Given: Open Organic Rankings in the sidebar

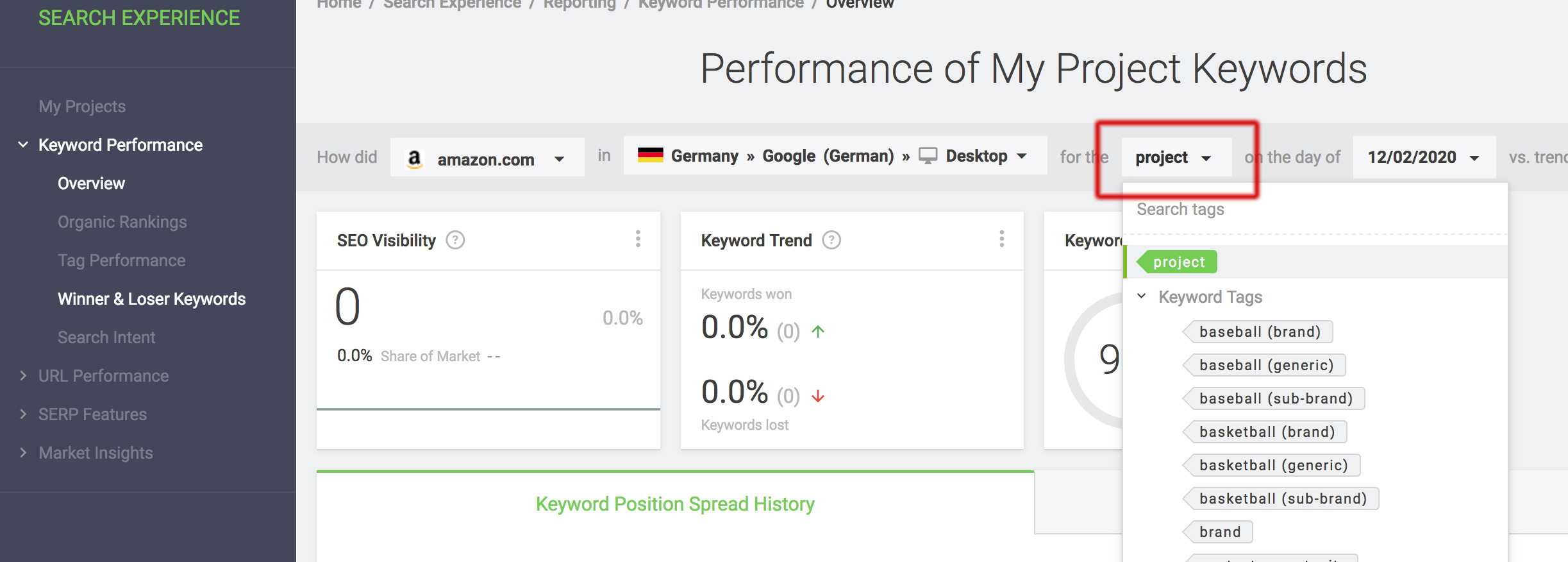Looking at the screenshot, I should (122, 222).
